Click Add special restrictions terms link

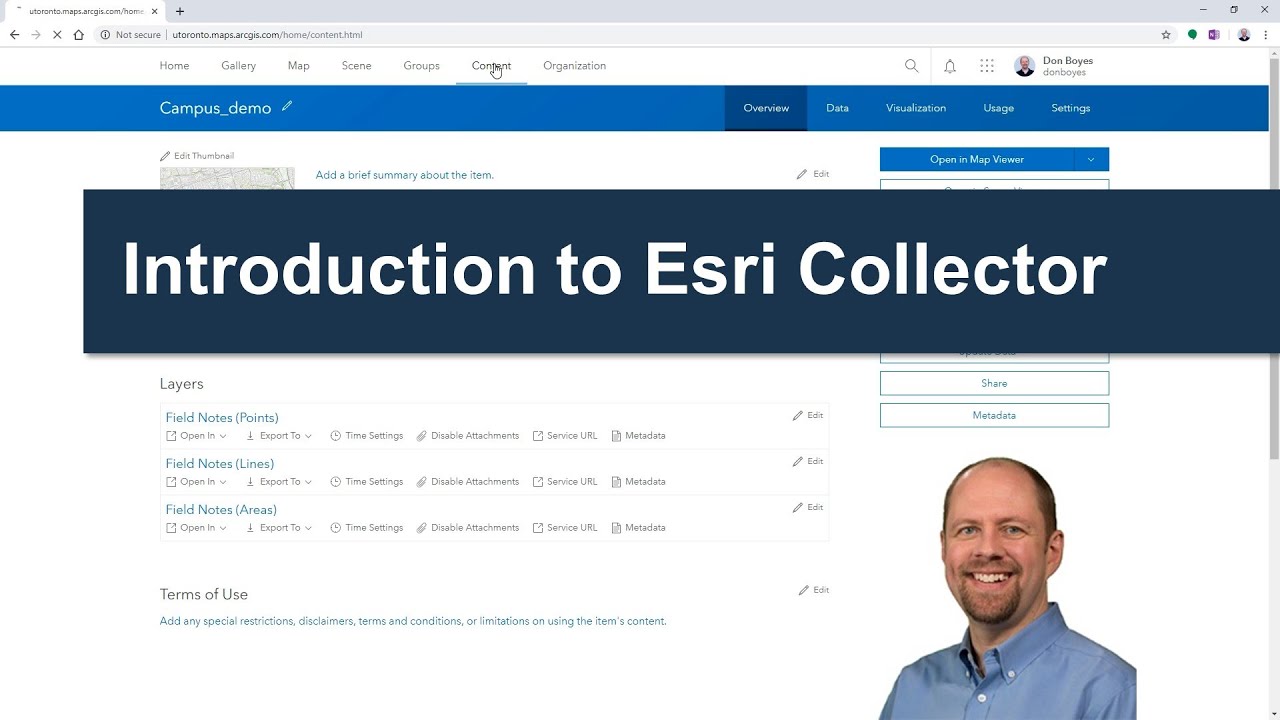pos(413,621)
